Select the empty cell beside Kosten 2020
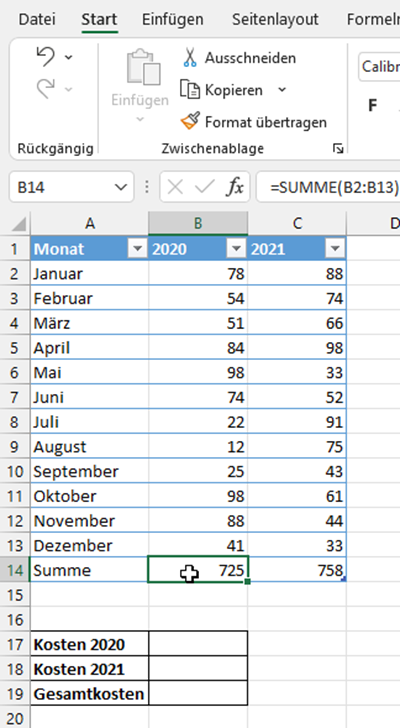 (x=198, y=644)
